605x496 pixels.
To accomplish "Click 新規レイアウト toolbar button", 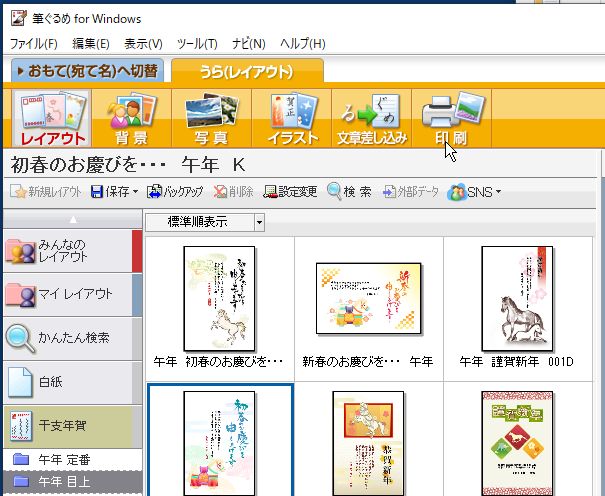I will 46,192.
